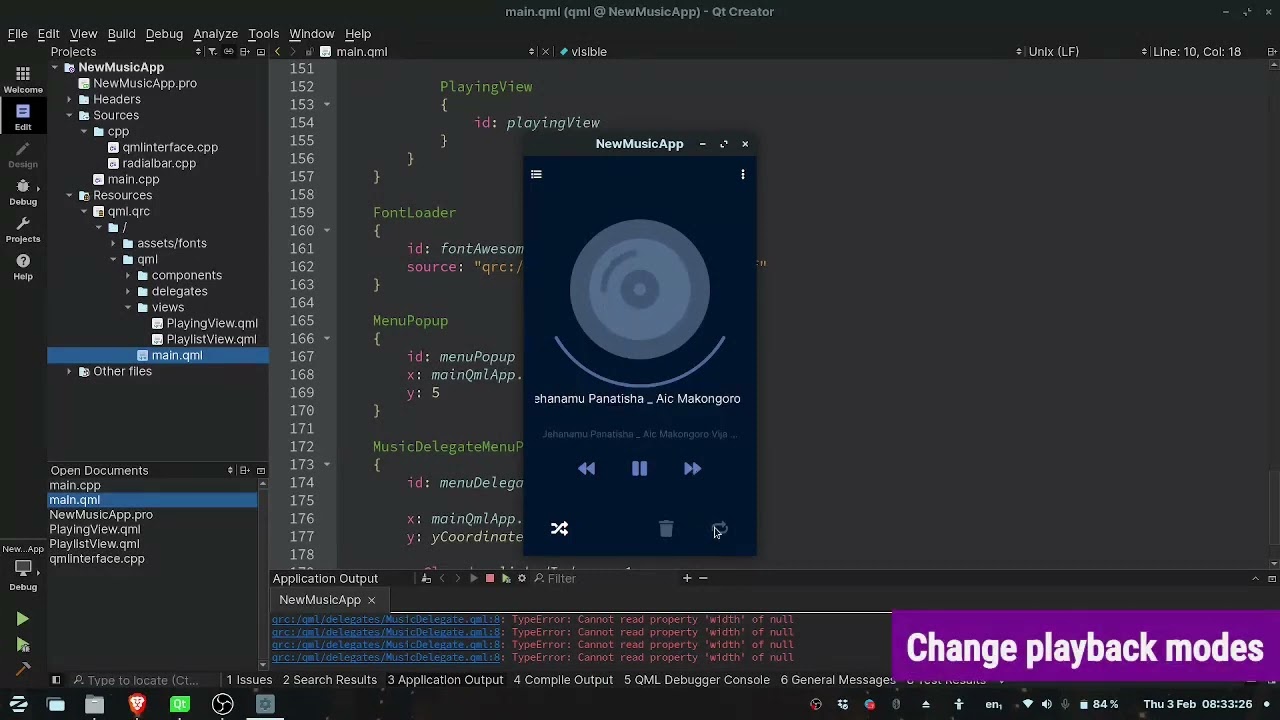
Task: Open Projects mode in sidebar
Action: (x=23, y=229)
